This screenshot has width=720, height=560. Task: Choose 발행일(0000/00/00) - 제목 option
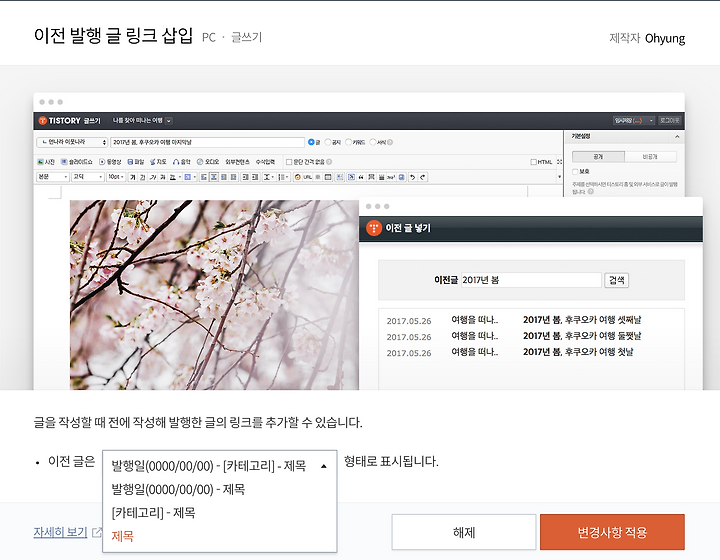[178, 489]
